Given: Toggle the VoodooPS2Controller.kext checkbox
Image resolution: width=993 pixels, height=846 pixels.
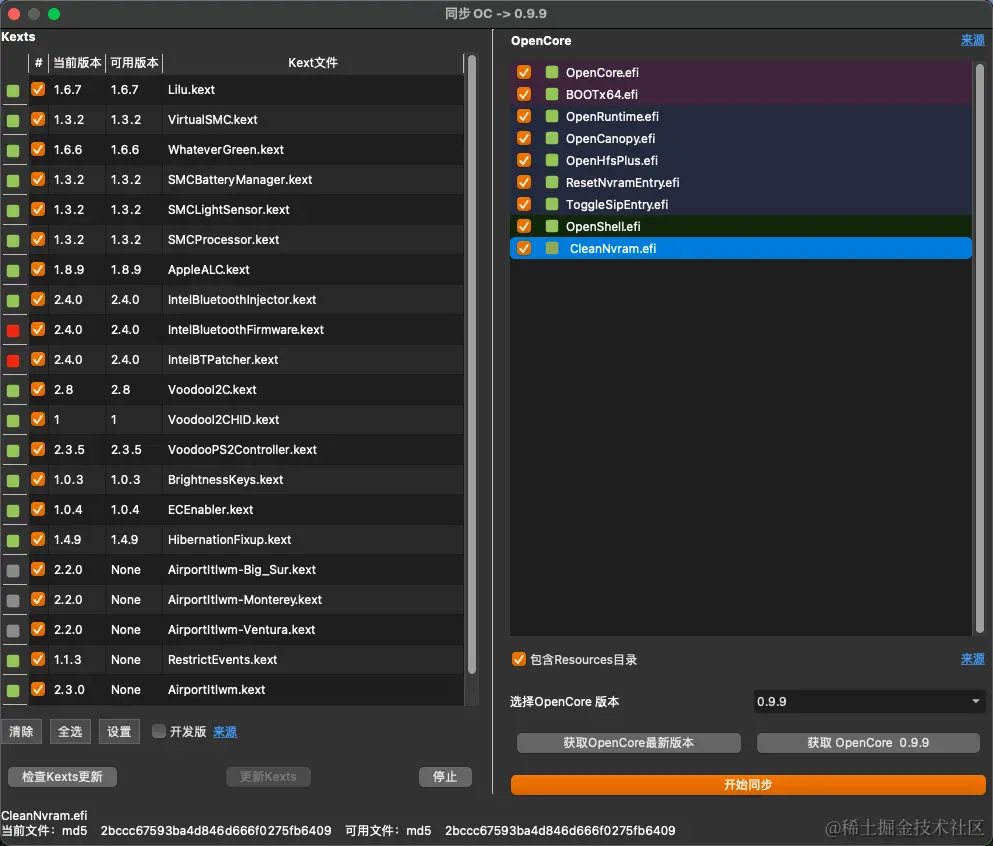Looking at the screenshot, I should point(38,449).
